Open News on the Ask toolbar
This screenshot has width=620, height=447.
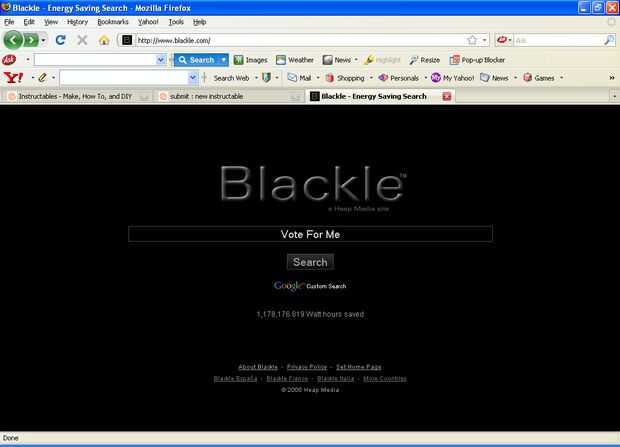tap(337, 60)
